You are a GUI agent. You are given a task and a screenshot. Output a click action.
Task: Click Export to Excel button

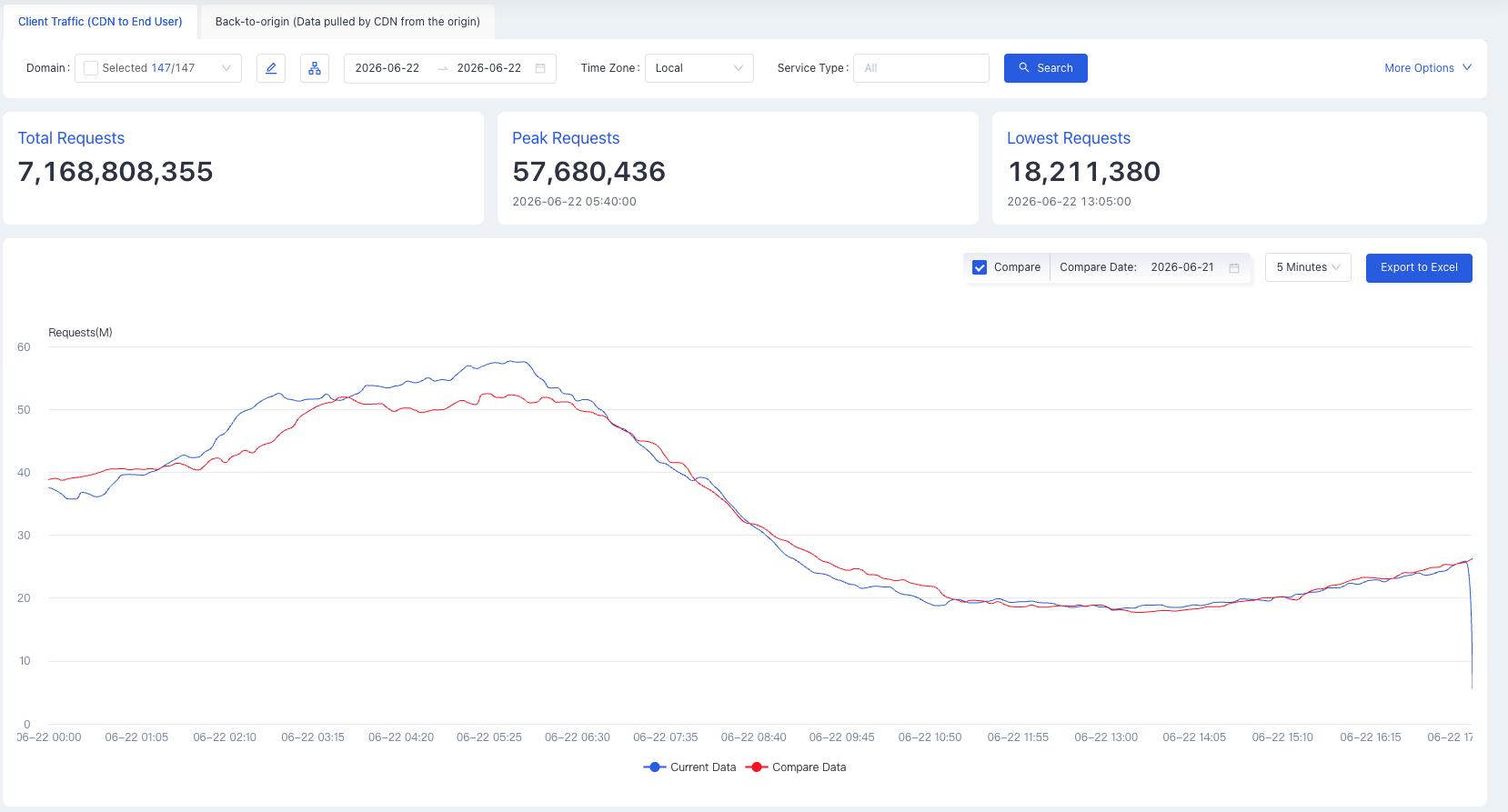coord(1419,267)
